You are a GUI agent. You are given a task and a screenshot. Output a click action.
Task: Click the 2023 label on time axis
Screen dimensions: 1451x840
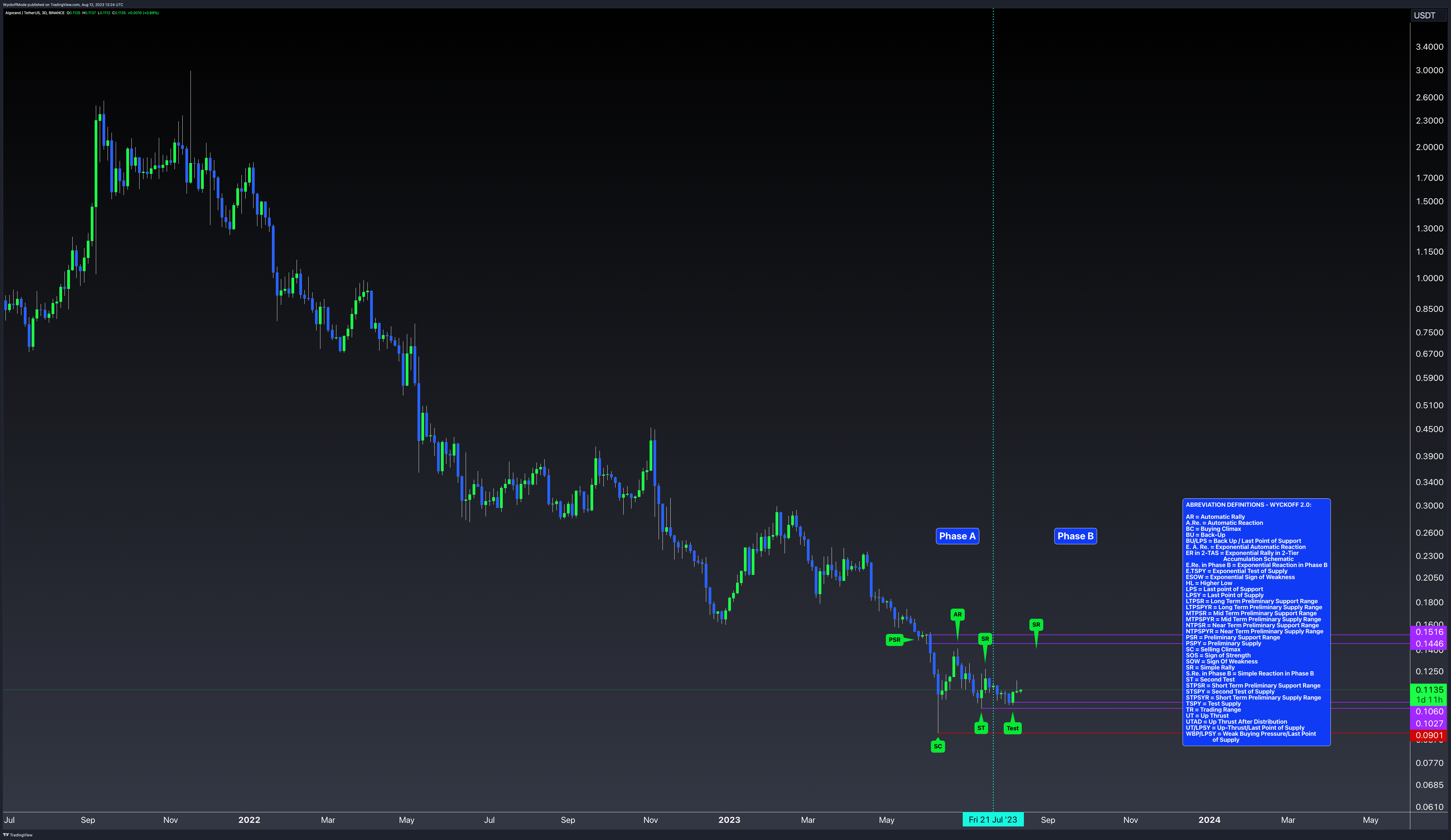(729, 820)
